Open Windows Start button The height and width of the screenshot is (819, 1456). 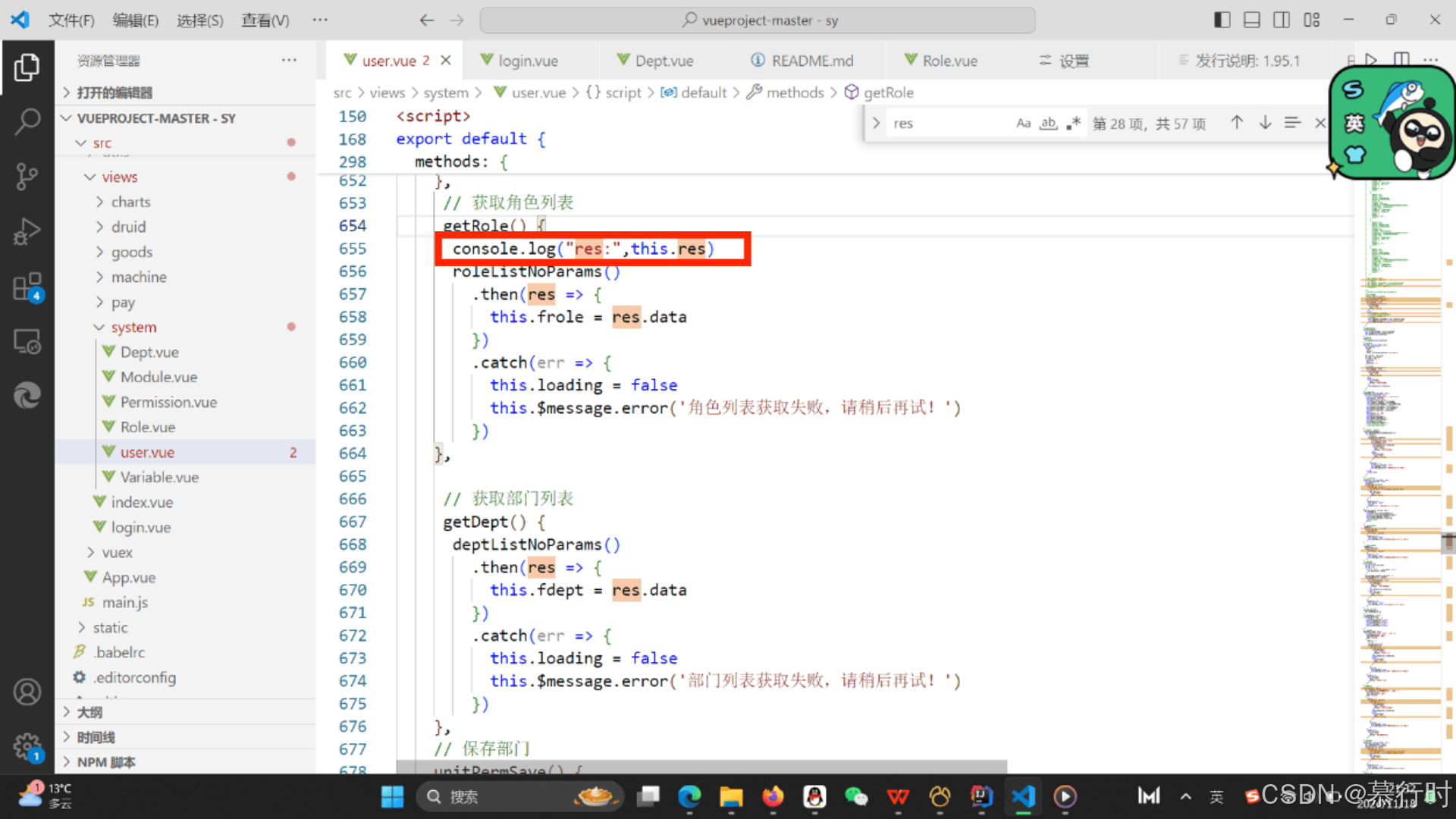393,796
